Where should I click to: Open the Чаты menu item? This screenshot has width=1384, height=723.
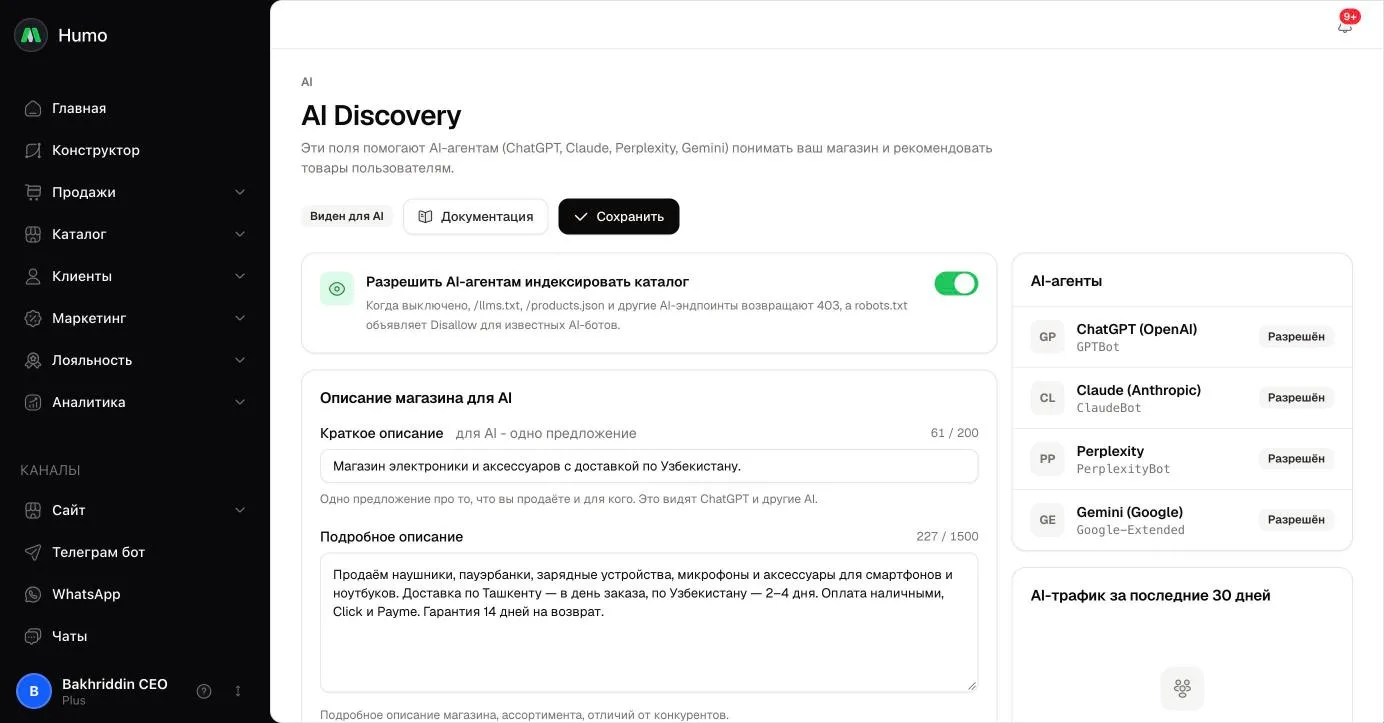135,636
